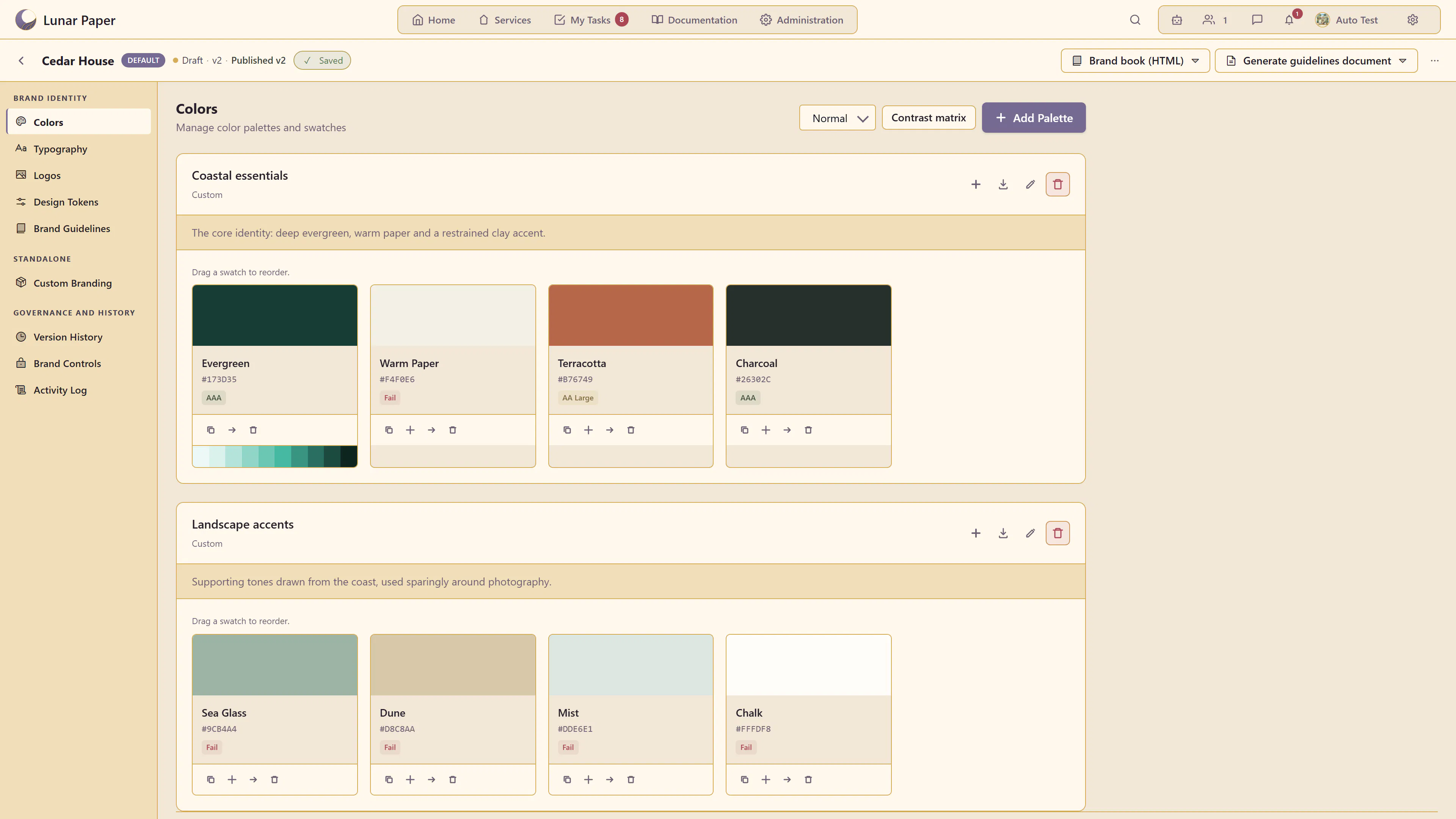Viewport: 1456px width, 819px height.
Task: Open the Activity Log
Action: [x=78, y=390]
